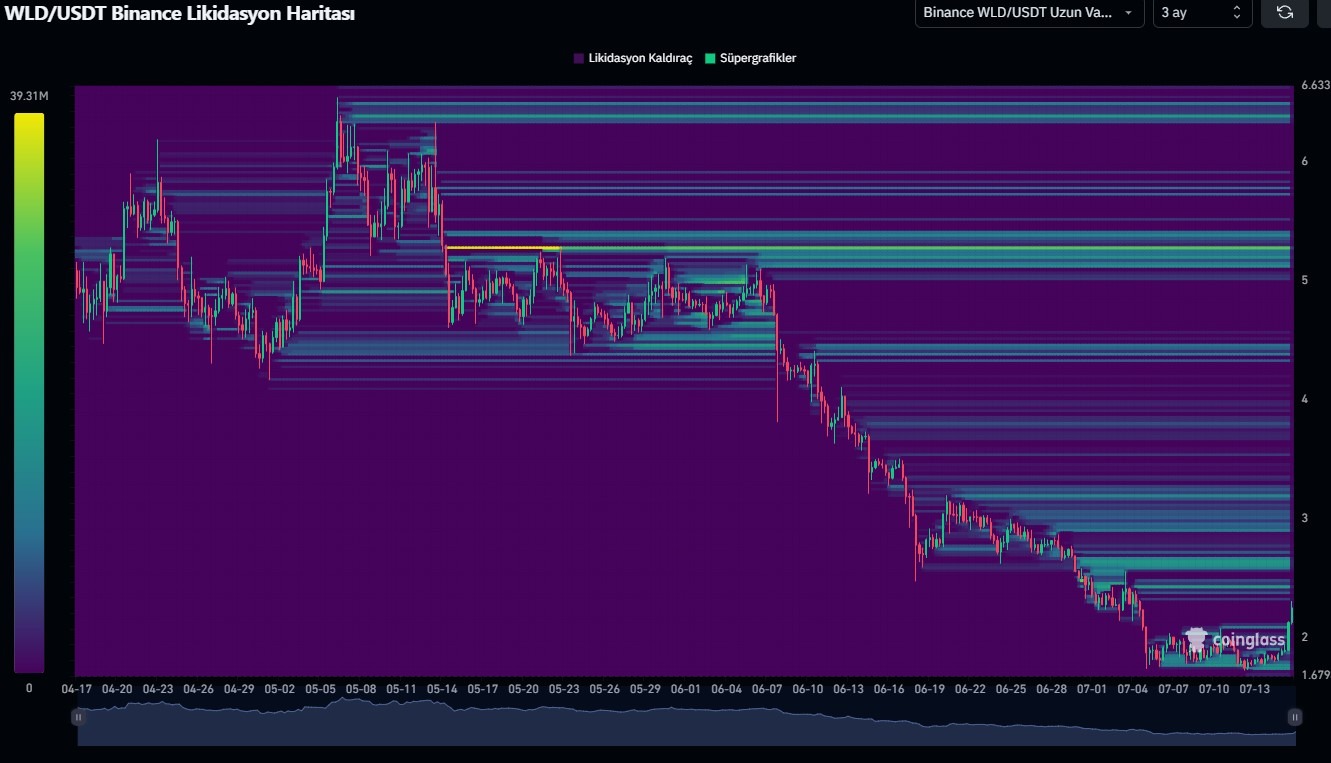Image resolution: width=1331 pixels, height=763 pixels.
Task: Click the green Süpergrafikler legend swatch
Action: pos(711,58)
